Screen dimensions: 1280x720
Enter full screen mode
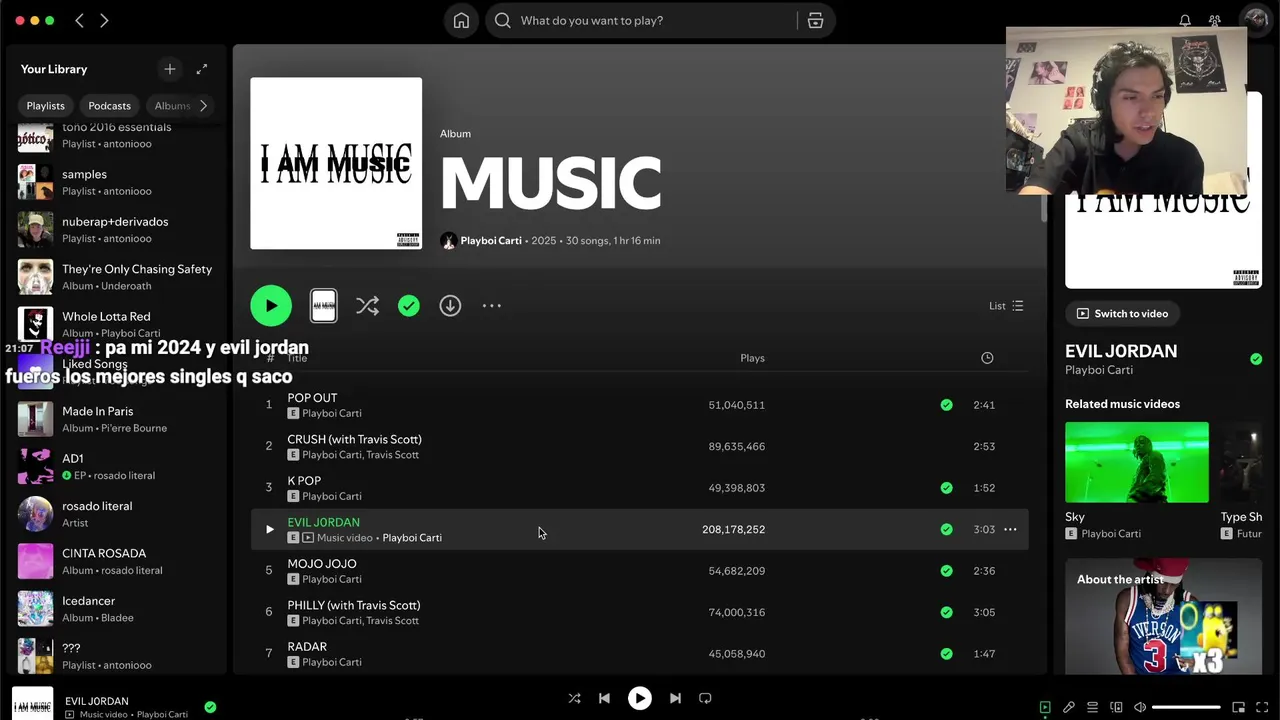pos(1262,707)
